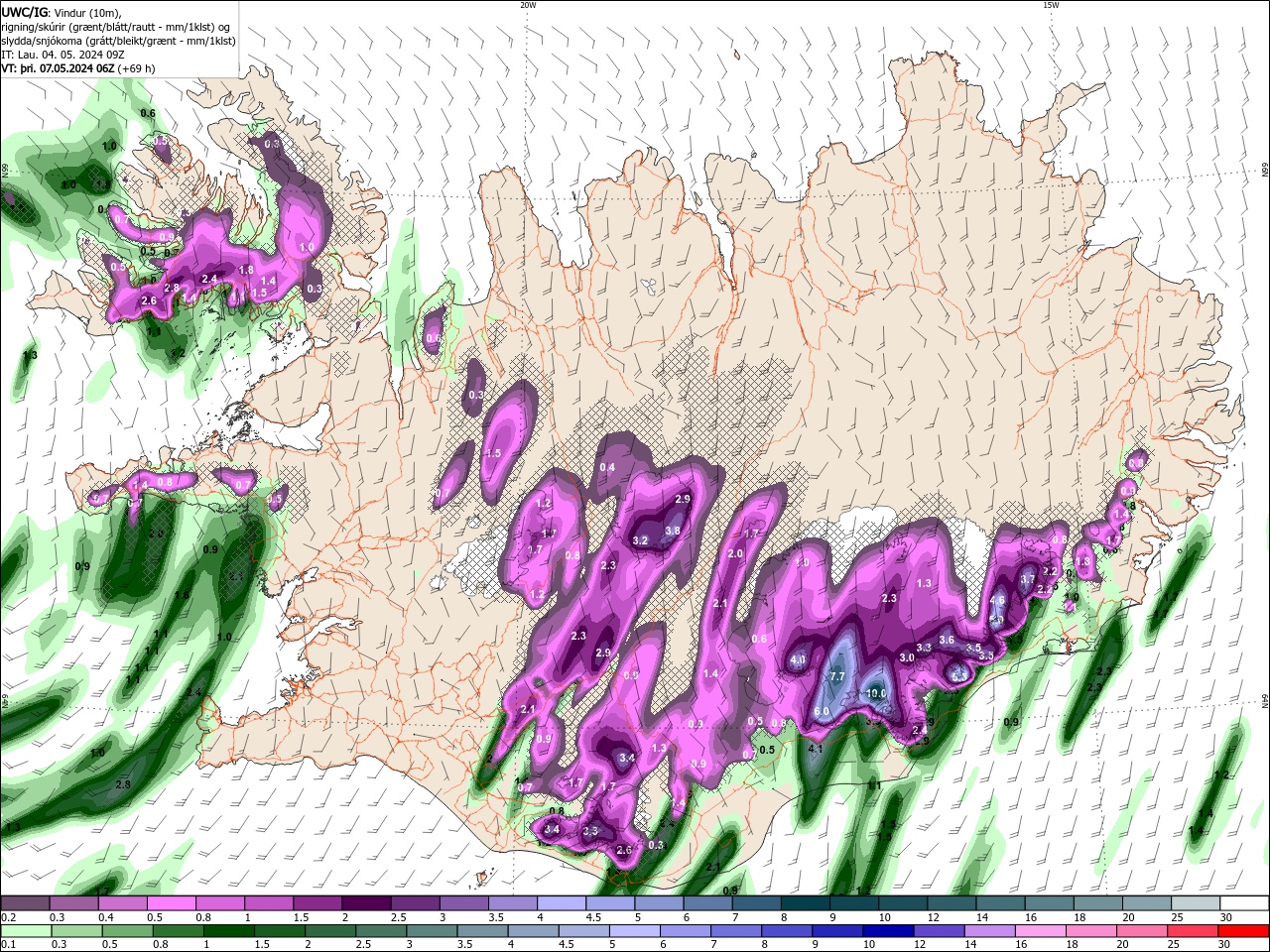Pick the periwinkle 4 swatch in upper legend
The width and height of the screenshot is (1270, 952).
562,903
